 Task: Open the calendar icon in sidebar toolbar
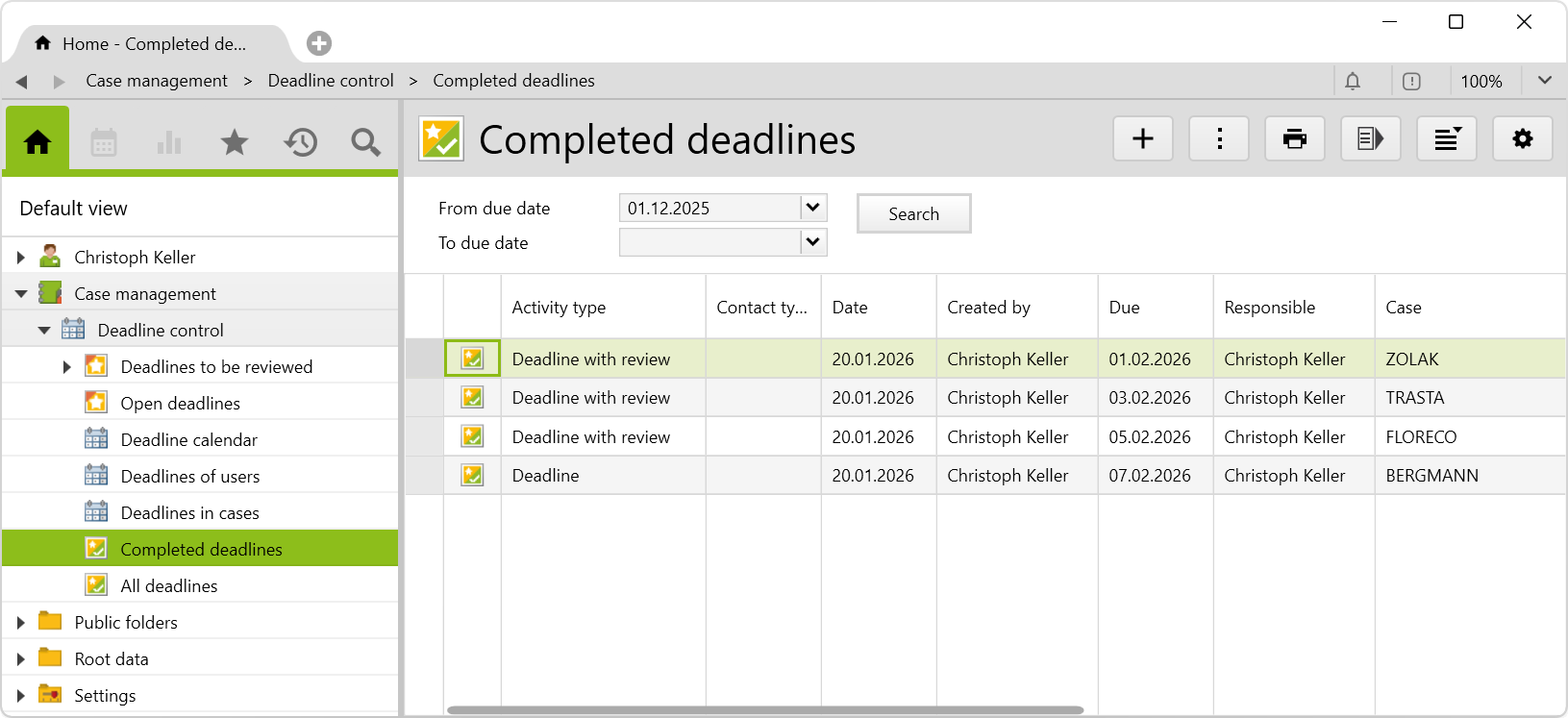pyautogui.click(x=104, y=143)
